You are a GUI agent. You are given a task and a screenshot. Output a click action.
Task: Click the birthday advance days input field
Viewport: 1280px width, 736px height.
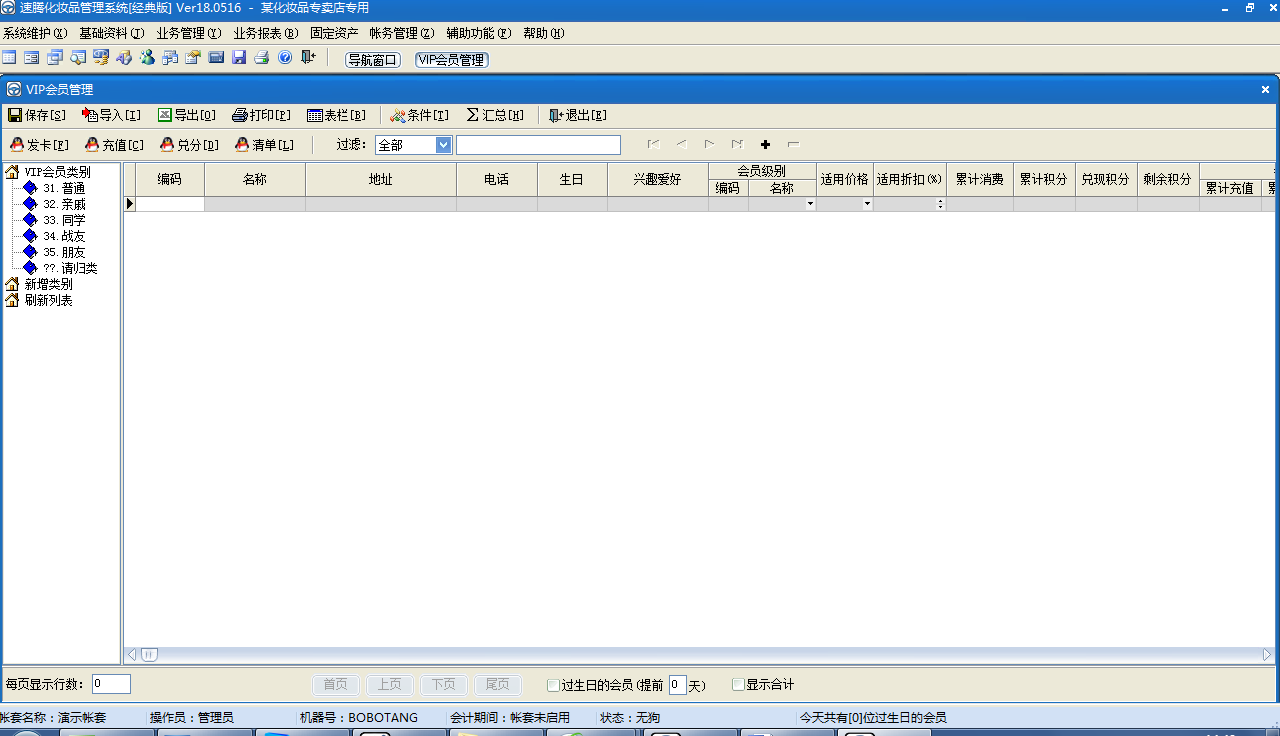coord(677,685)
